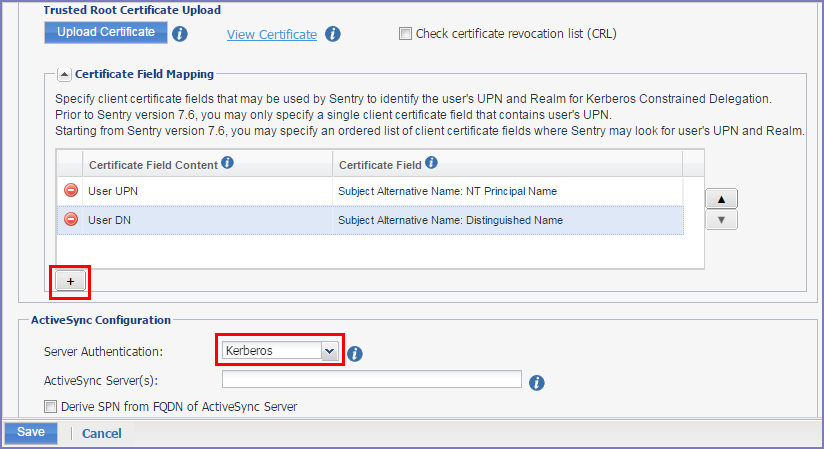Click the Cancel link
Screen dimensions: 824x449
[x=102, y=434]
